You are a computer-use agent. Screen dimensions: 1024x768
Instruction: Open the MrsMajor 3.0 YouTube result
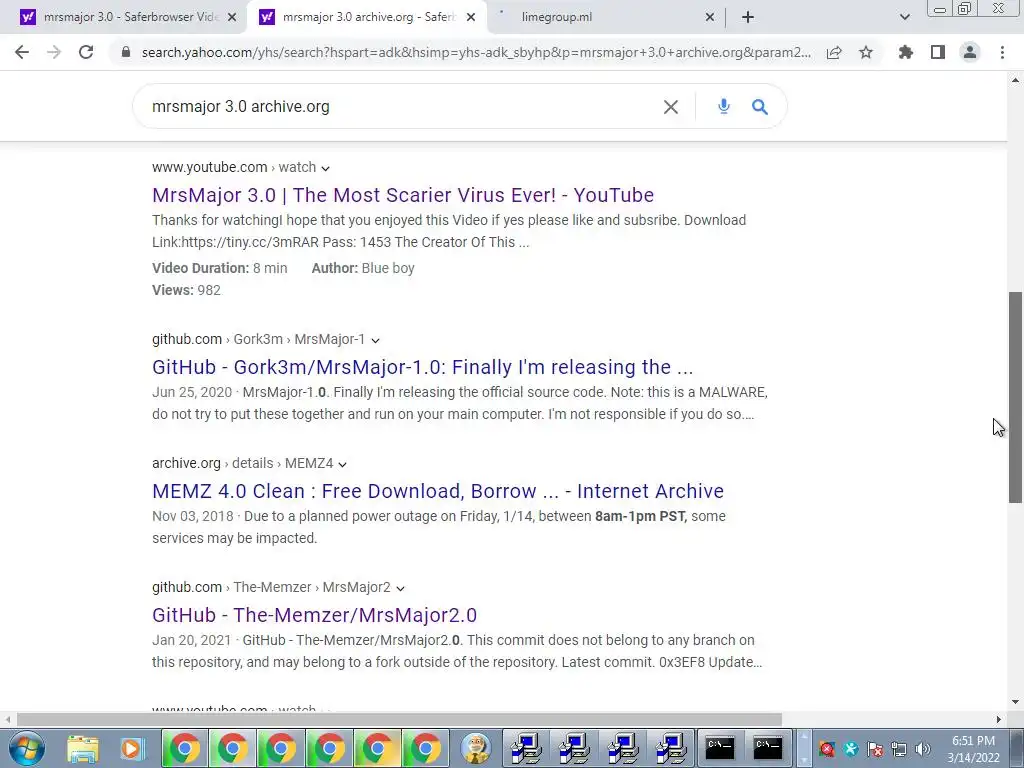[403, 195]
